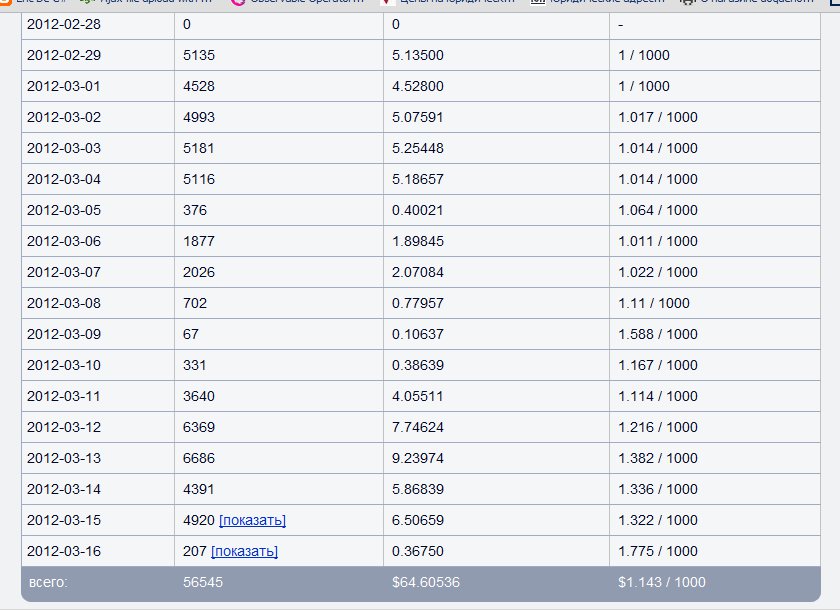Click the показать link in the 2012-03-15 row

point(252,520)
